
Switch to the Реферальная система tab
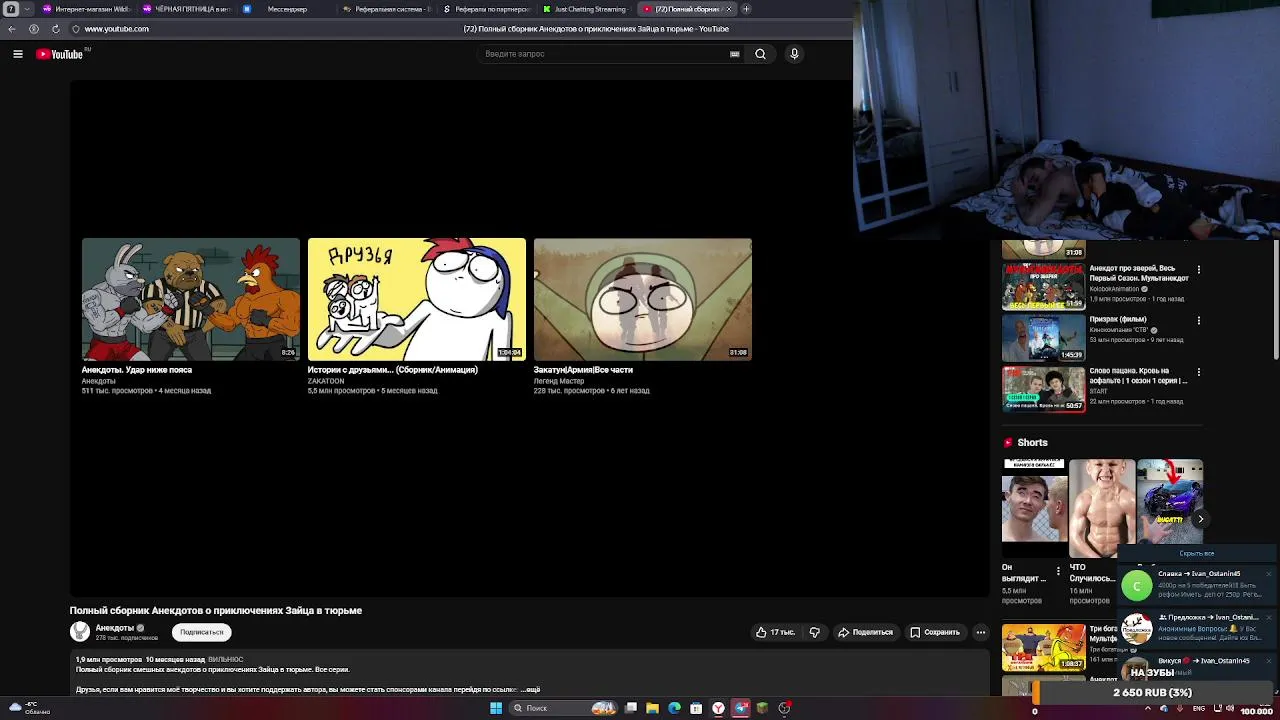(387, 9)
